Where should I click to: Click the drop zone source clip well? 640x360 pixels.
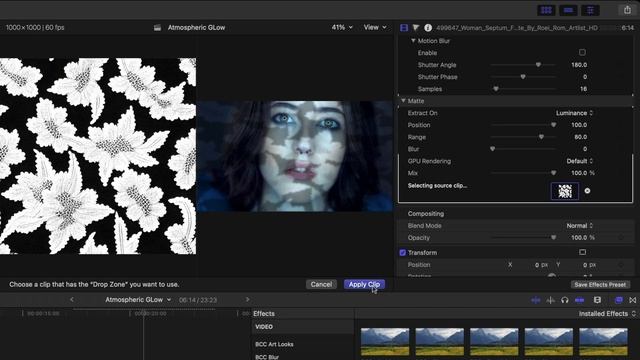coord(565,191)
